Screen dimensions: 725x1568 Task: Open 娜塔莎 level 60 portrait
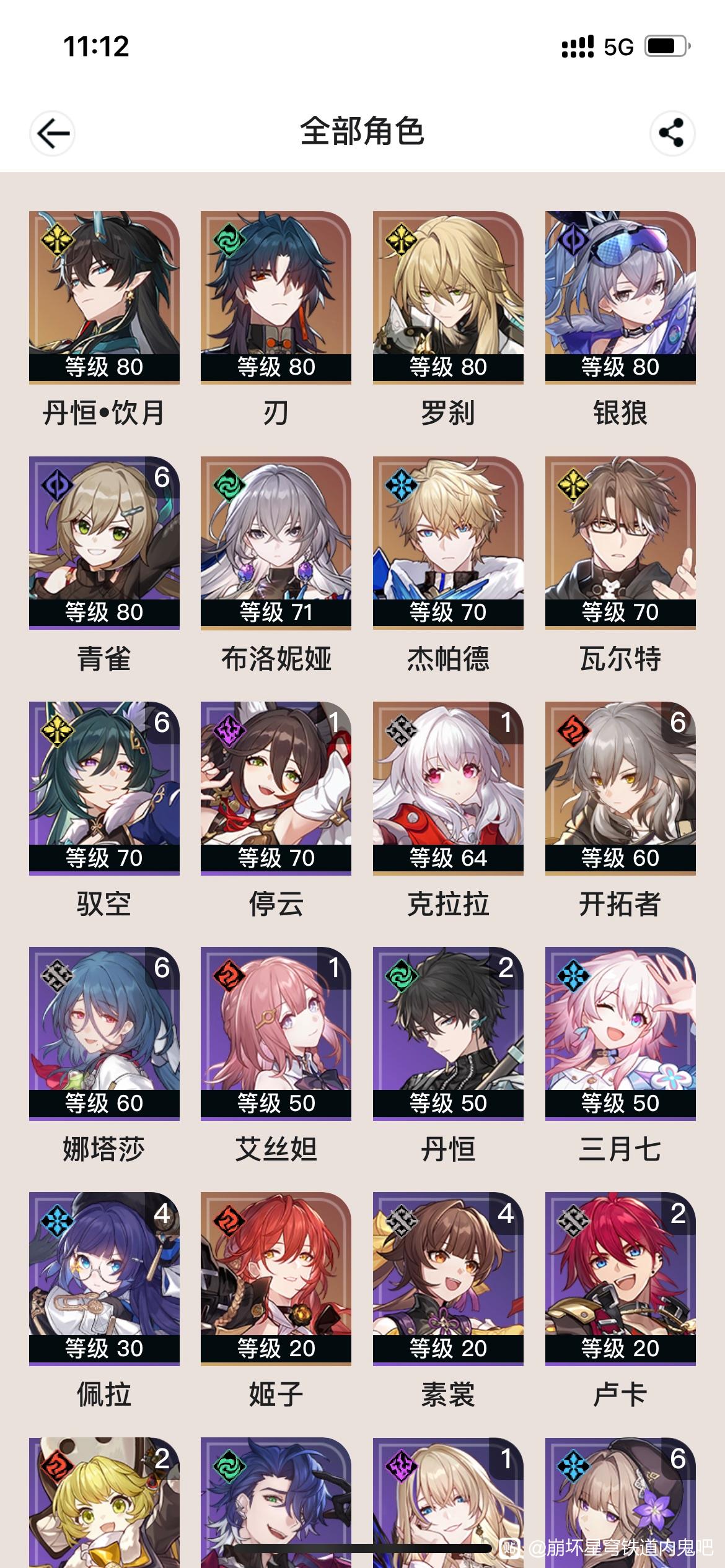(x=104, y=1033)
